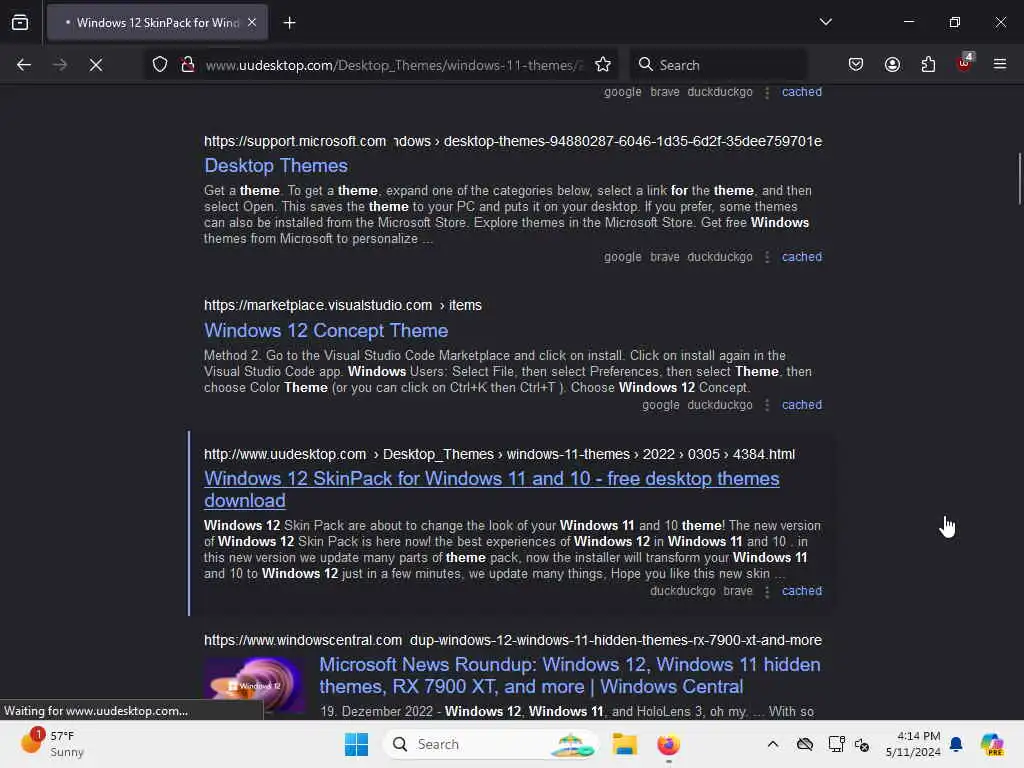The height and width of the screenshot is (768, 1024).
Task: Switch to Firefox taskbar icon
Action: click(668, 744)
